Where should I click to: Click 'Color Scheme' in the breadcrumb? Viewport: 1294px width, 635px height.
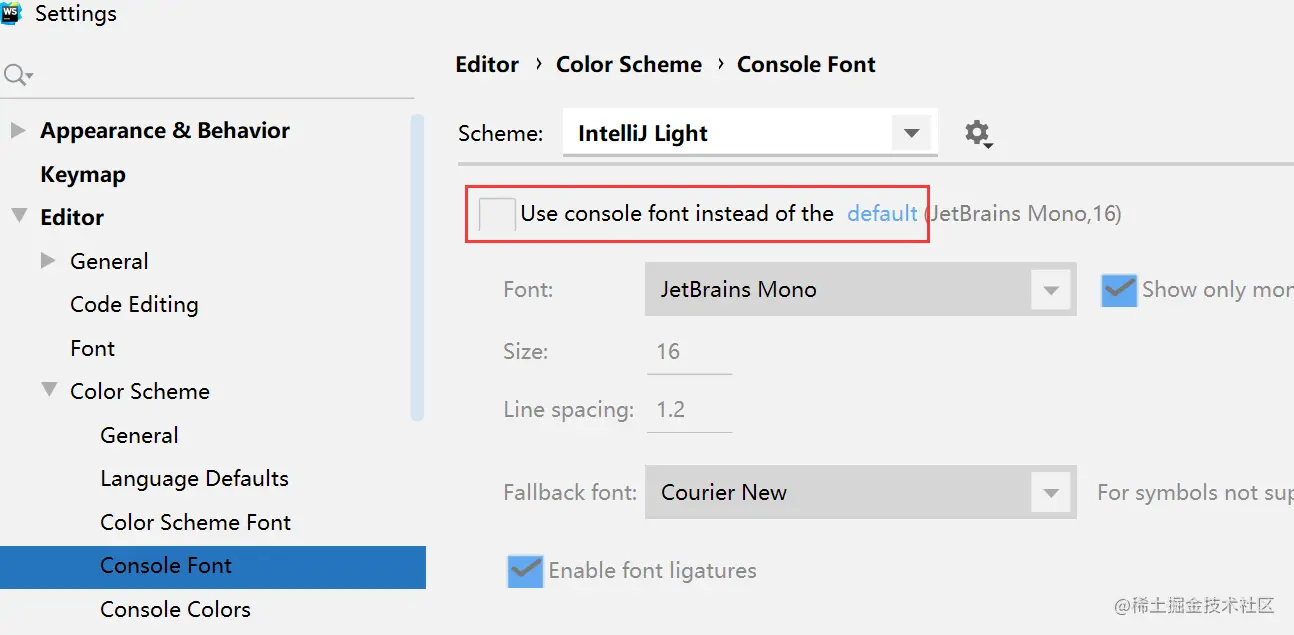(629, 64)
